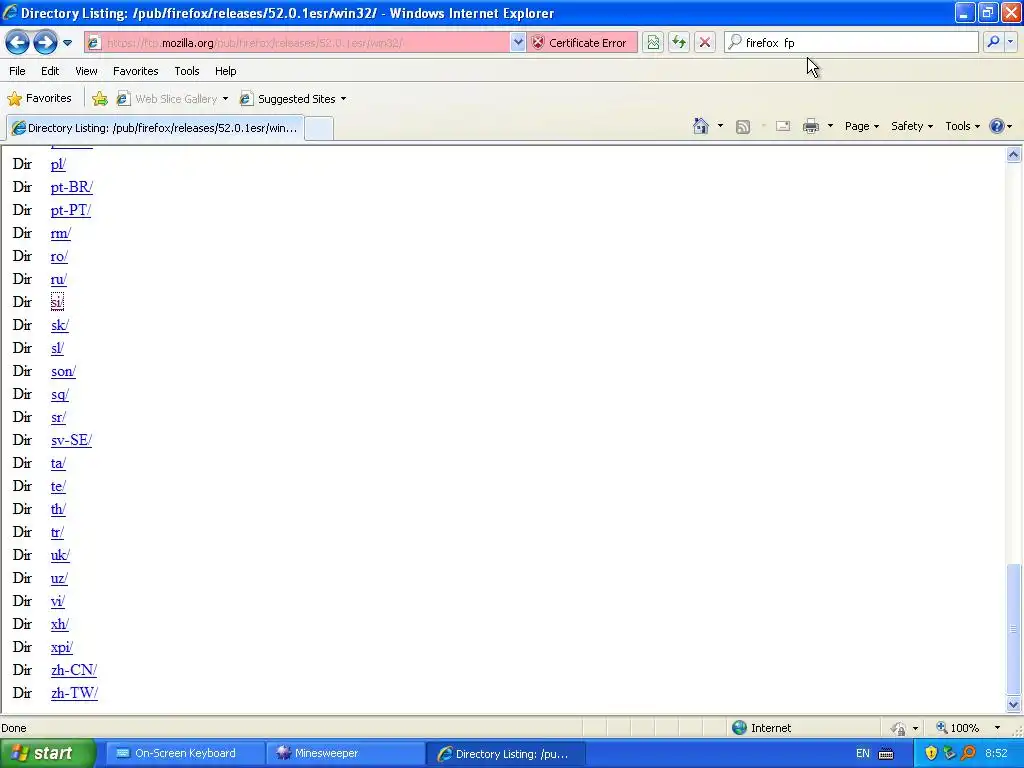This screenshot has height=768, width=1024.
Task: Open the sv-SE/ directory link
Action: [71, 440]
